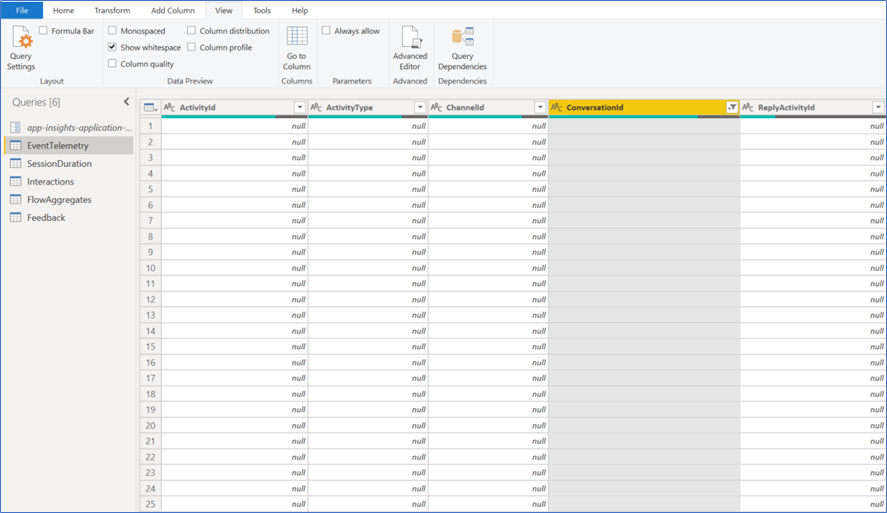Click ConversationId cell in row 8
This screenshot has height=513, width=887.
(x=644, y=236)
